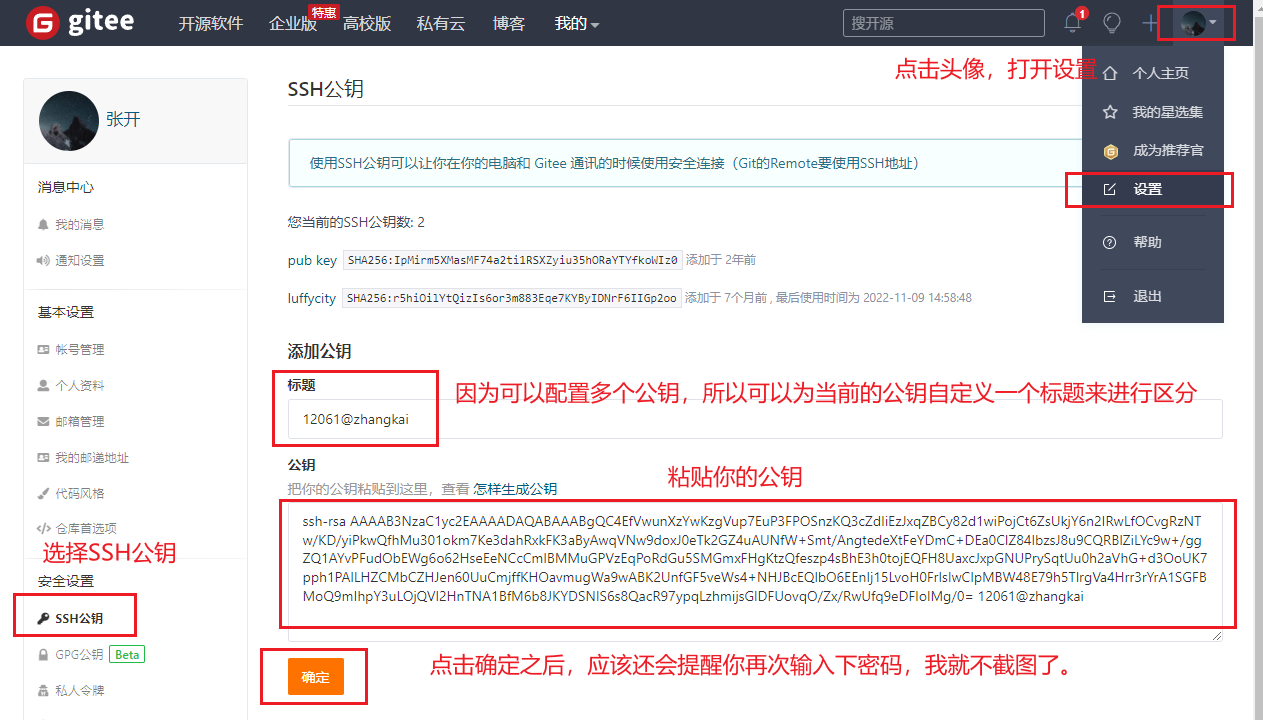1263x720 pixels.
Task: Focus the 搜开源 search box
Action: pos(944,23)
